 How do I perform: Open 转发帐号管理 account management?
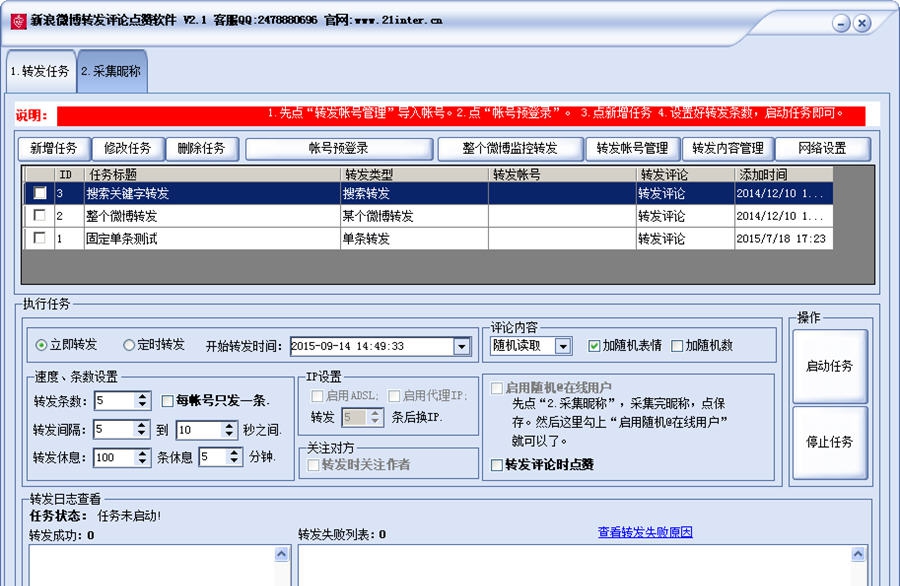(x=634, y=148)
